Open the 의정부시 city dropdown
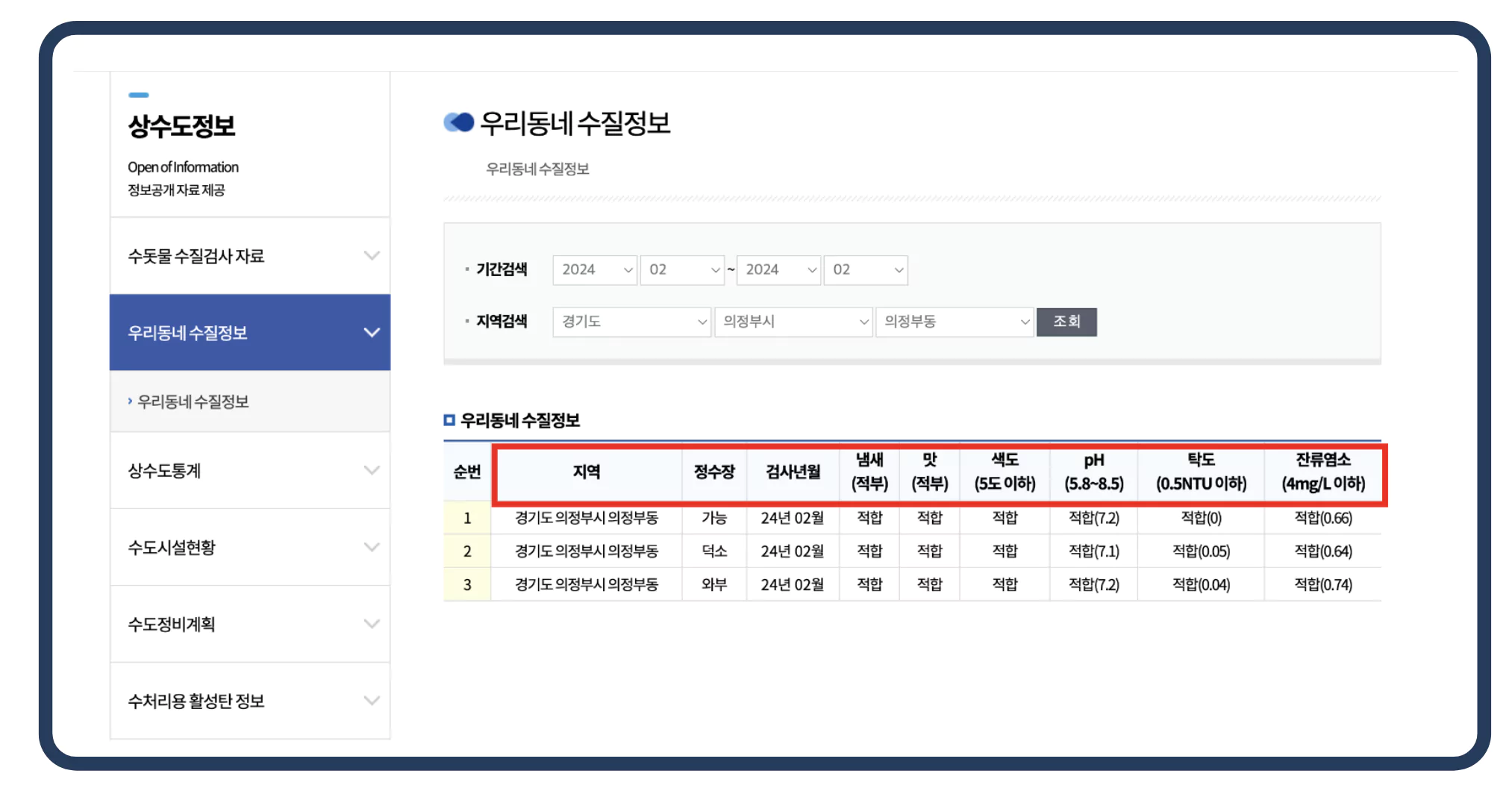This screenshot has width=1512, height=794. tap(793, 322)
